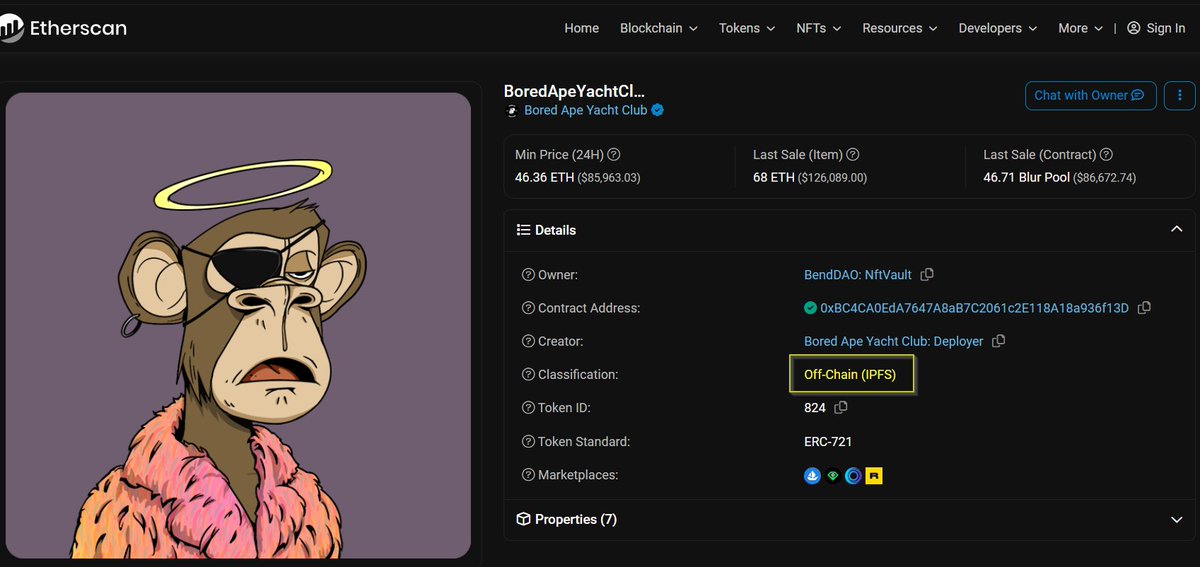Viewport: 1200px width, 567px height.
Task: Click the green verified contract checkmark
Action: pyautogui.click(x=810, y=308)
